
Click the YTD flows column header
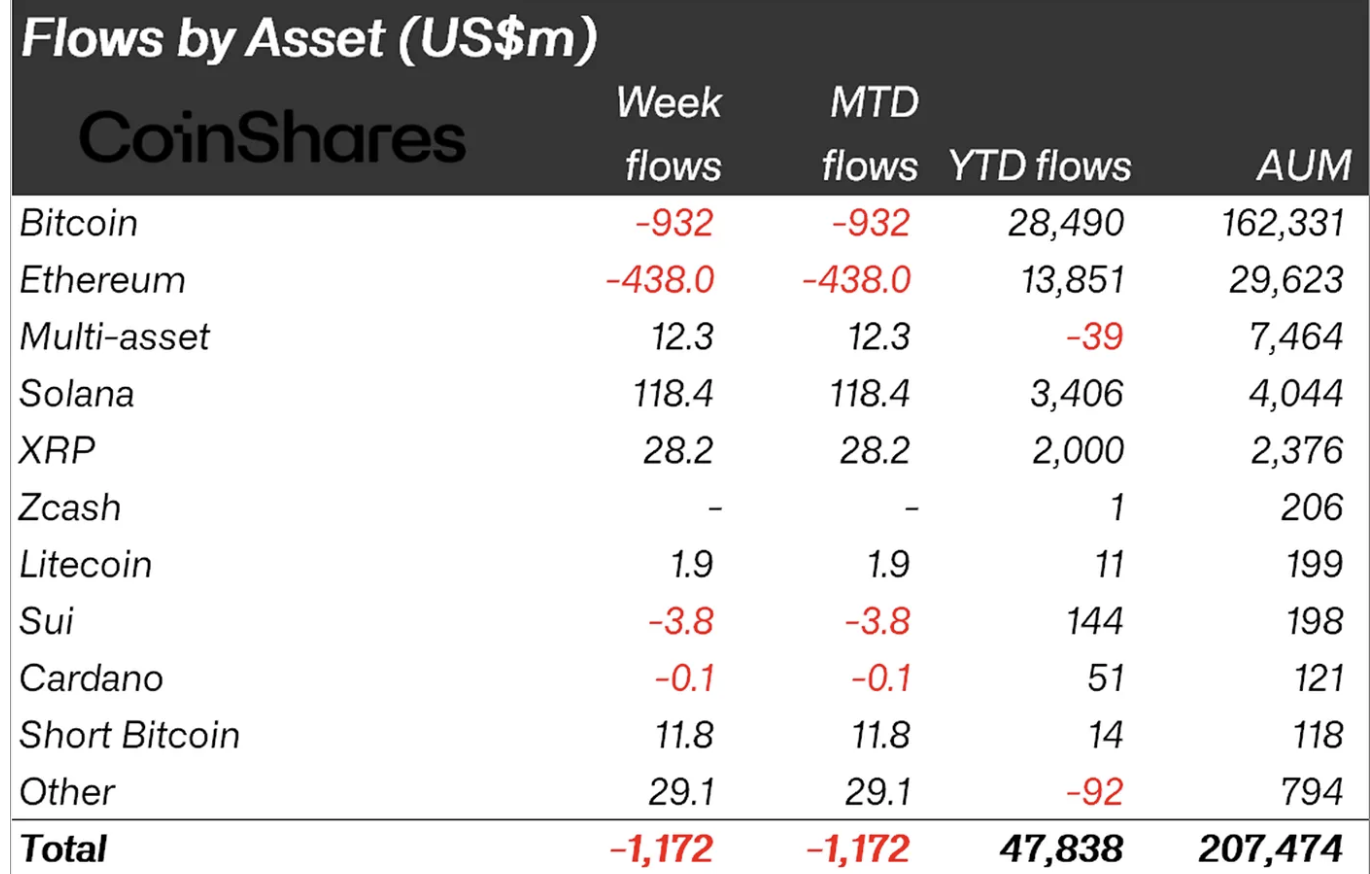(1040, 166)
